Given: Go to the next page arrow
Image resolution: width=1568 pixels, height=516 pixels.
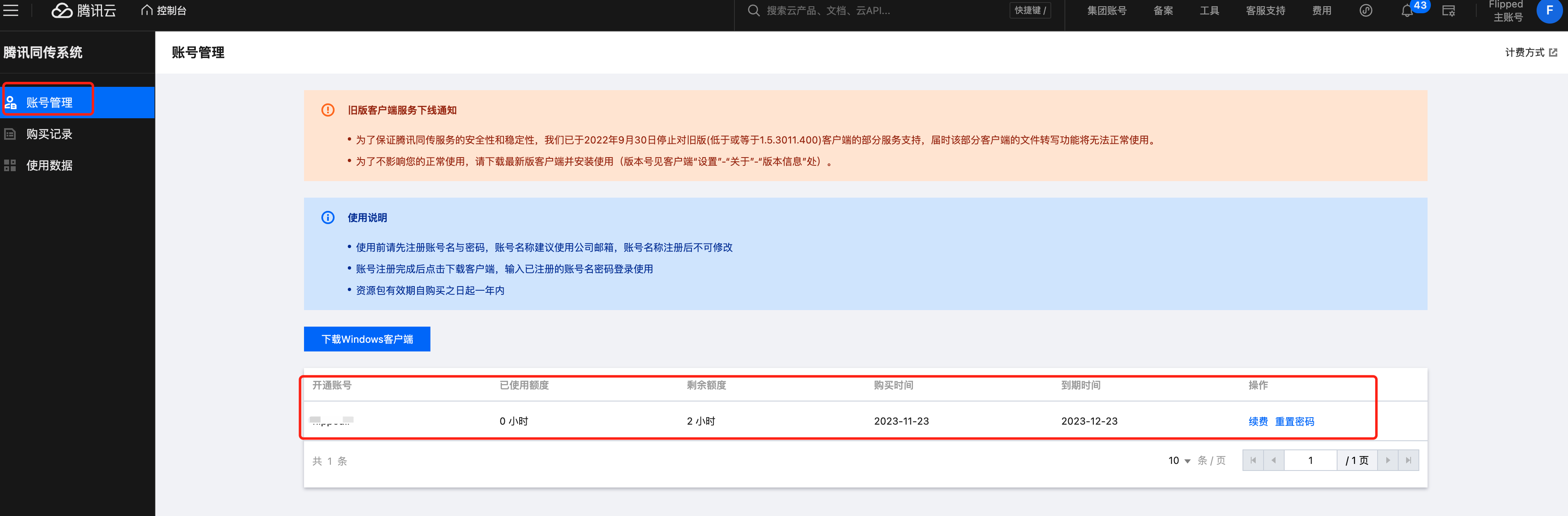Looking at the screenshot, I should (x=1387, y=461).
